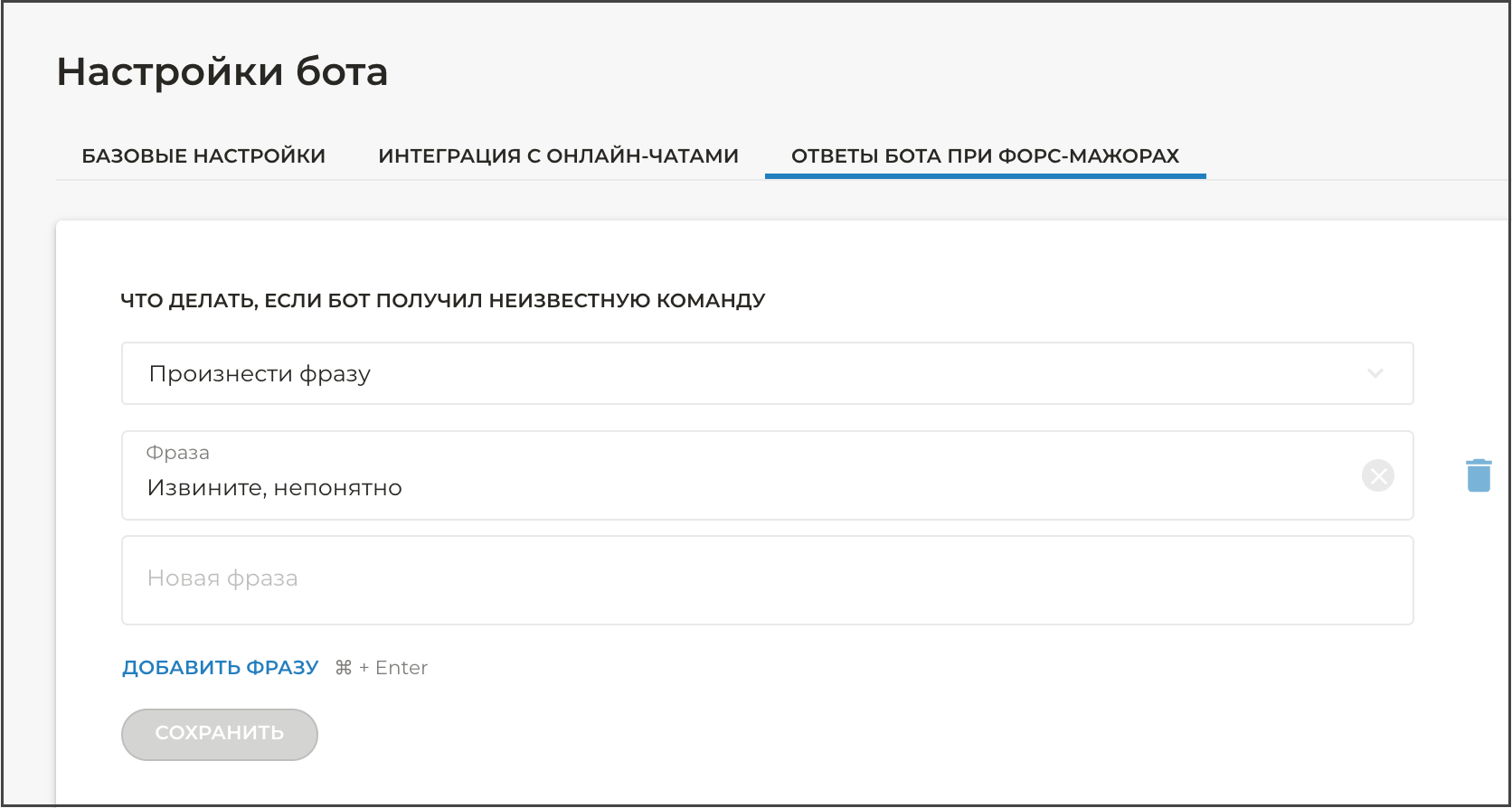
Task: Click the small 'Фраза' field label
Action: click(x=178, y=453)
